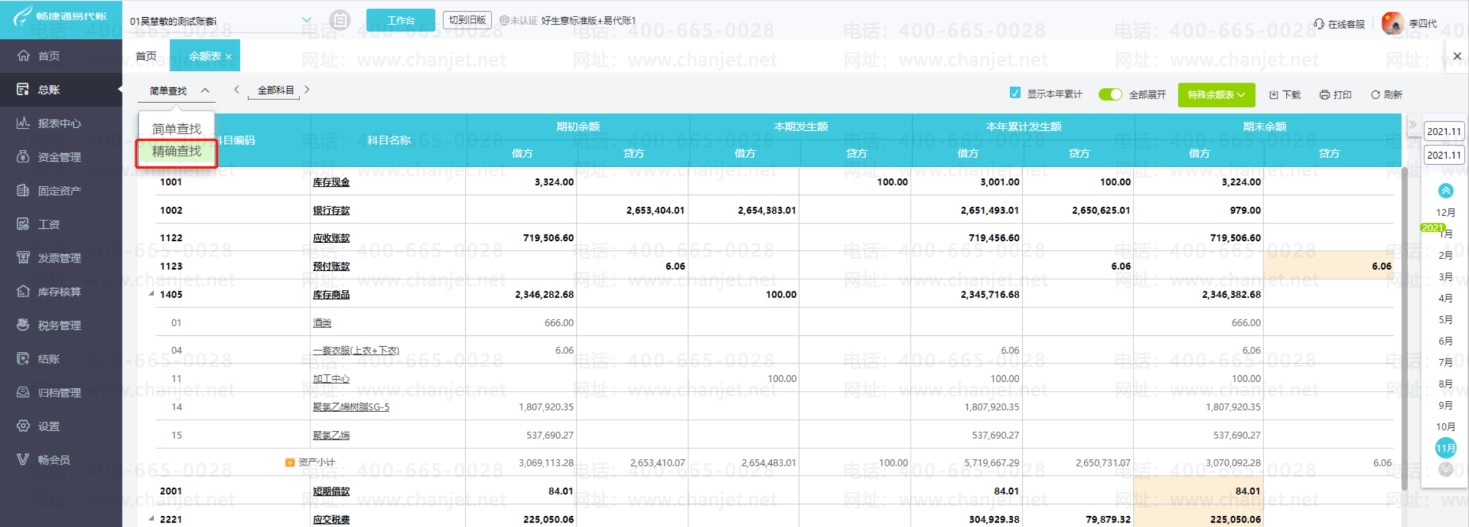Click the 李四代 user avatar
Viewport: 1469px width, 527px height.
[x=1392, y=22]
